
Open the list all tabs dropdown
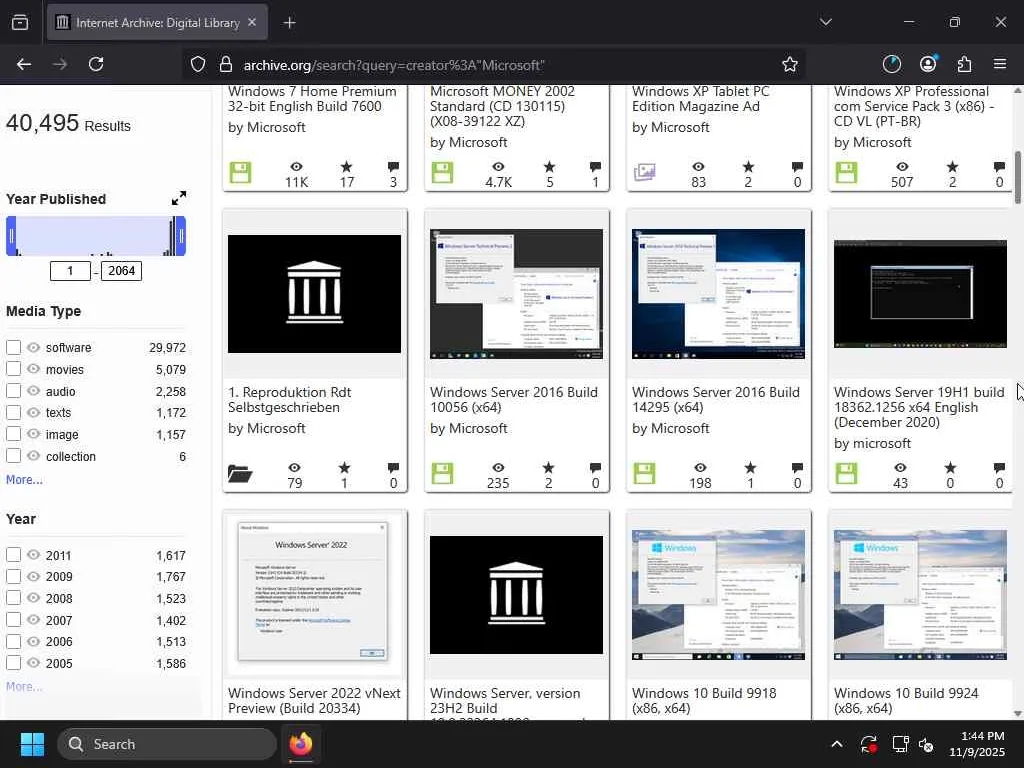(825, 22)
